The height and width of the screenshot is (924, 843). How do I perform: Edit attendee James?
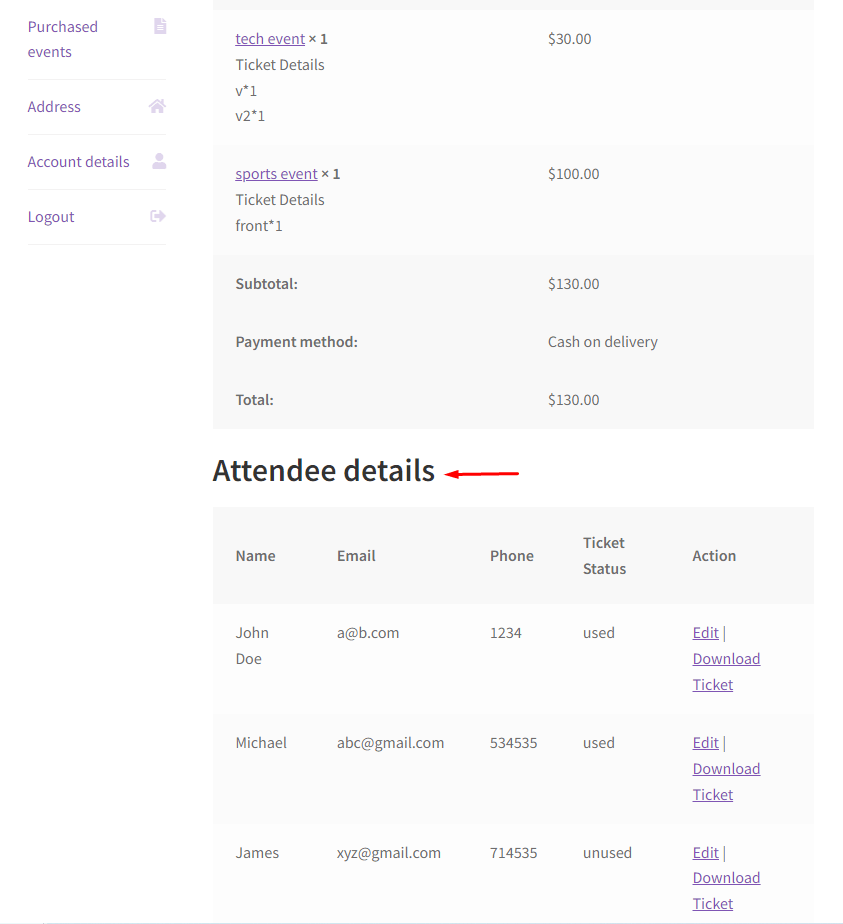tap(705, 853)
